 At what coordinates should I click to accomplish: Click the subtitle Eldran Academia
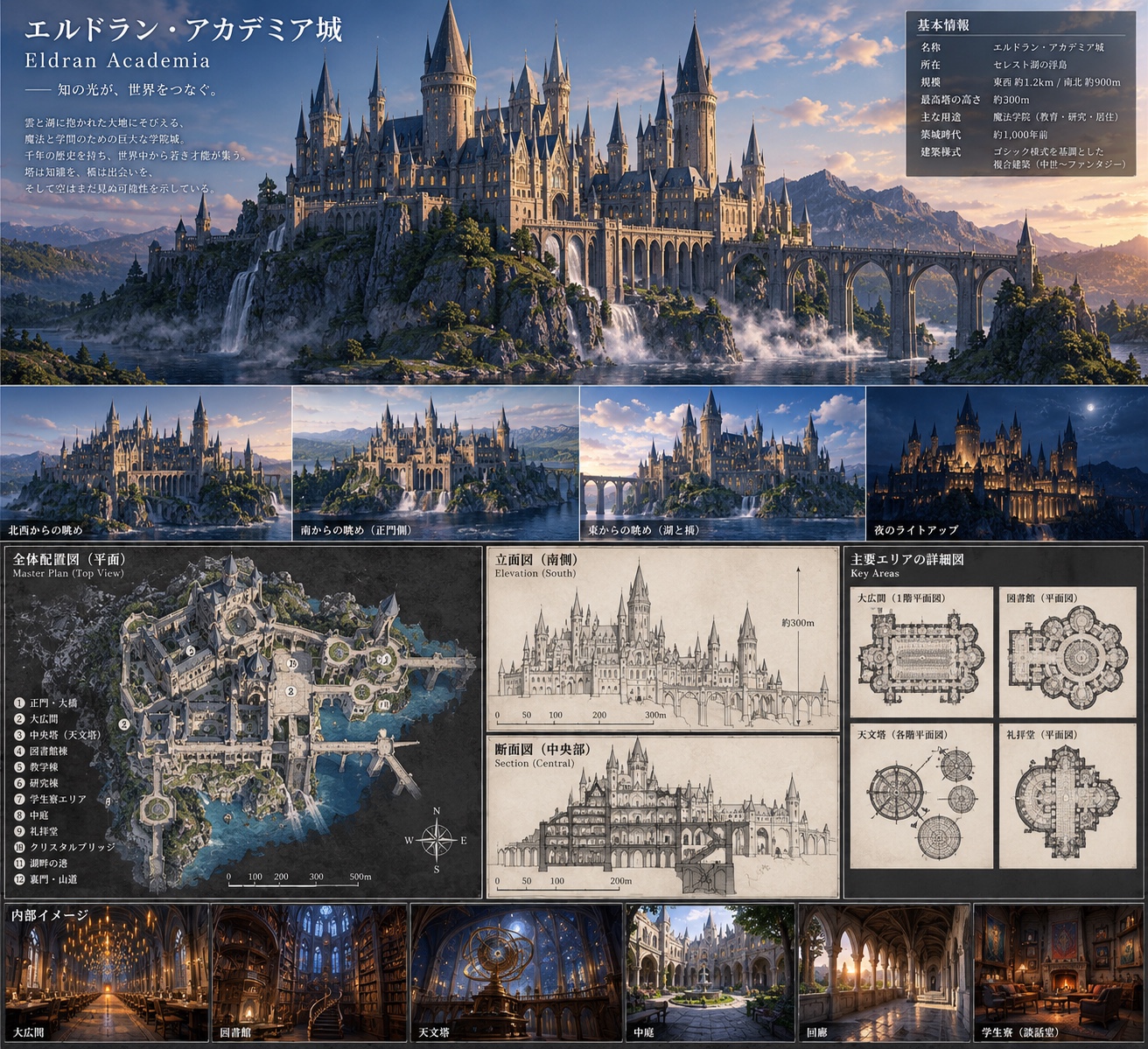117,60
